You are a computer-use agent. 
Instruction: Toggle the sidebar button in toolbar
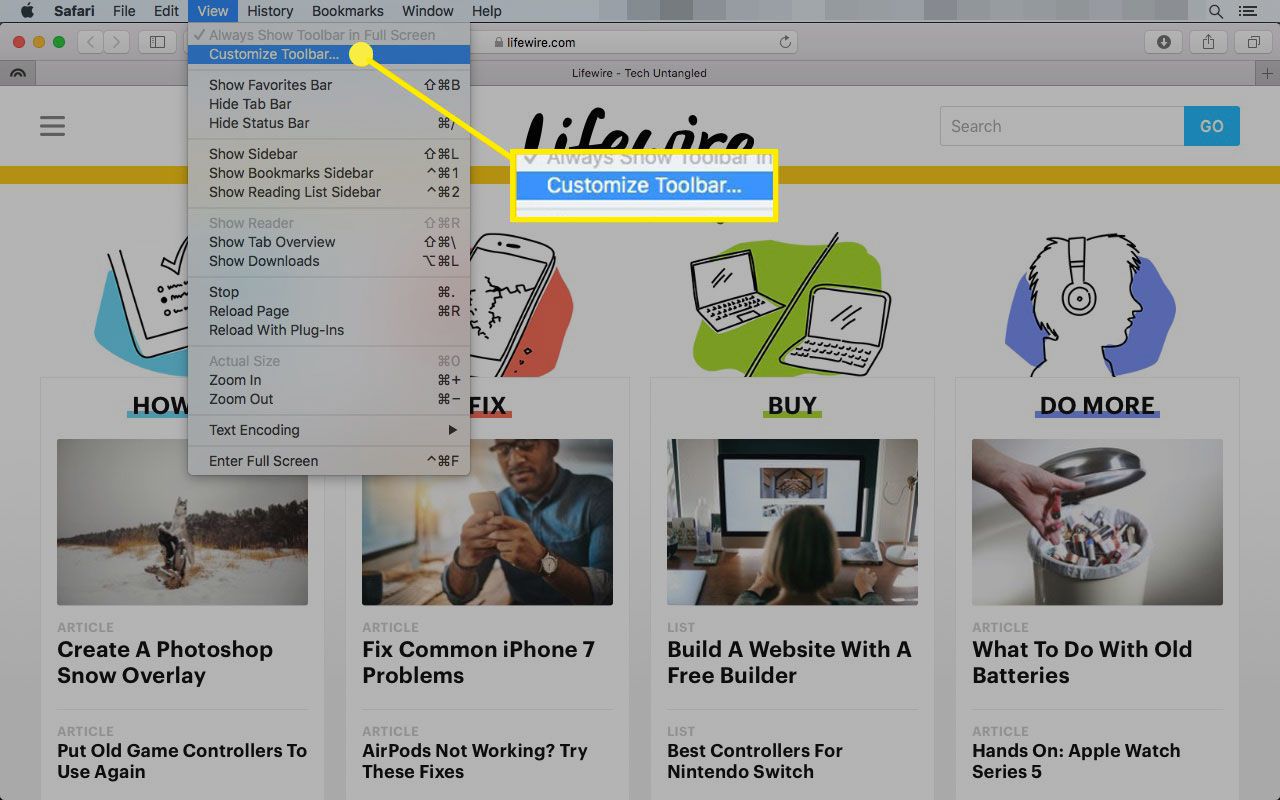coord(157,42)
